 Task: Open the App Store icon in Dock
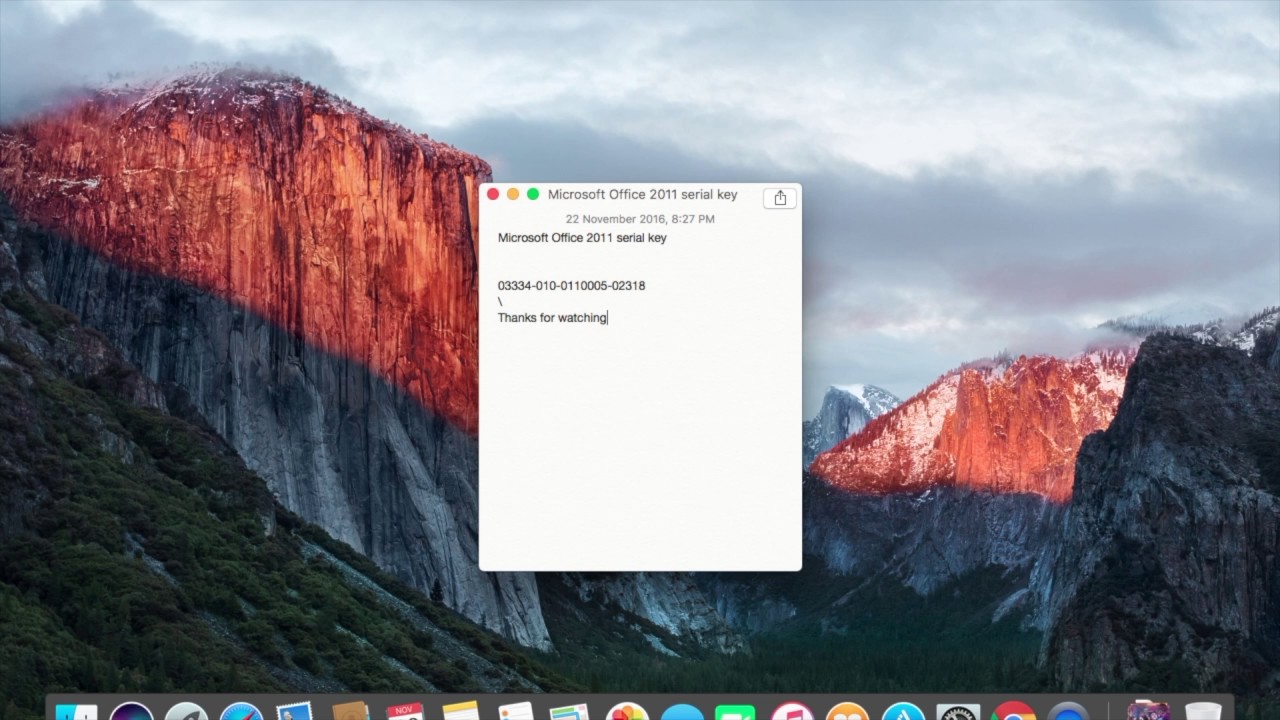point(903,713)
